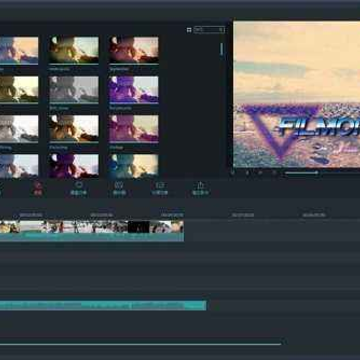Image resolution: width=360 pixels, height=360 pixels.
Task: Click the fourth playback control under preview
Action: tap(274, 172)
